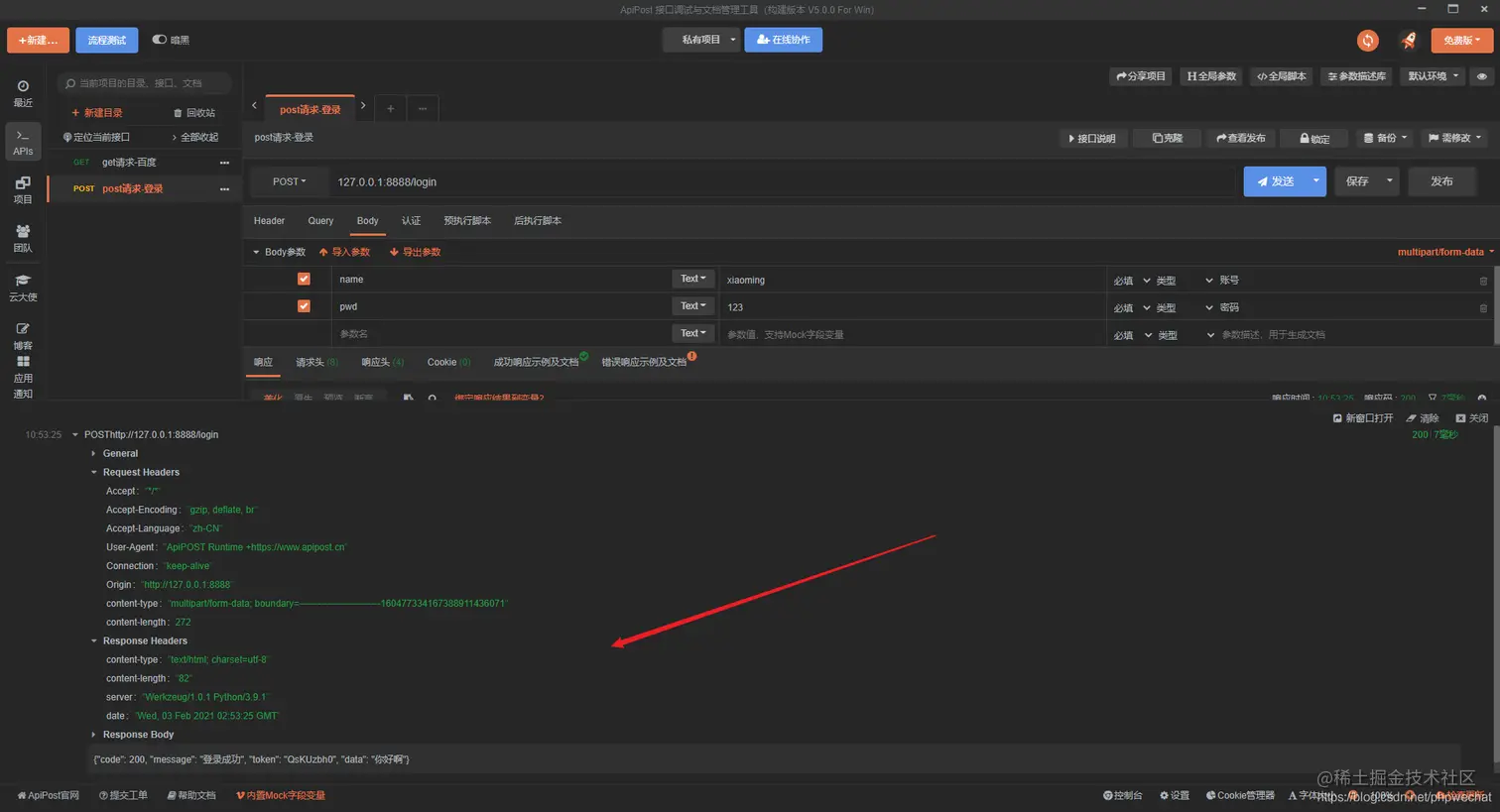Viewport: 1500px width, 812px height.
Task: Click the orange sync refresh icon
Action: [1368, 40]
